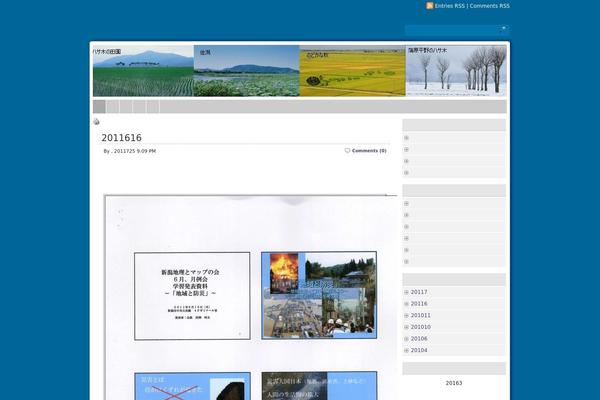
Task: Open the 20116 archive link
Action: tap(419, 304)
